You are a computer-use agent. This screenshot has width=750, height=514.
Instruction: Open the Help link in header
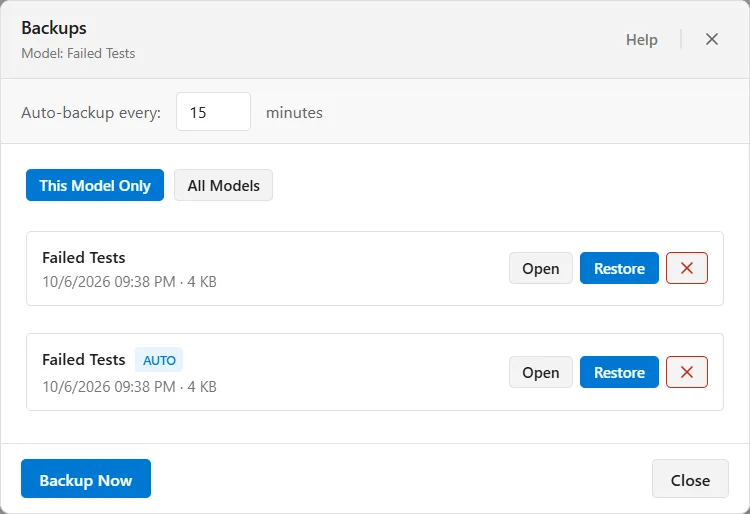[x=641, y=40]
